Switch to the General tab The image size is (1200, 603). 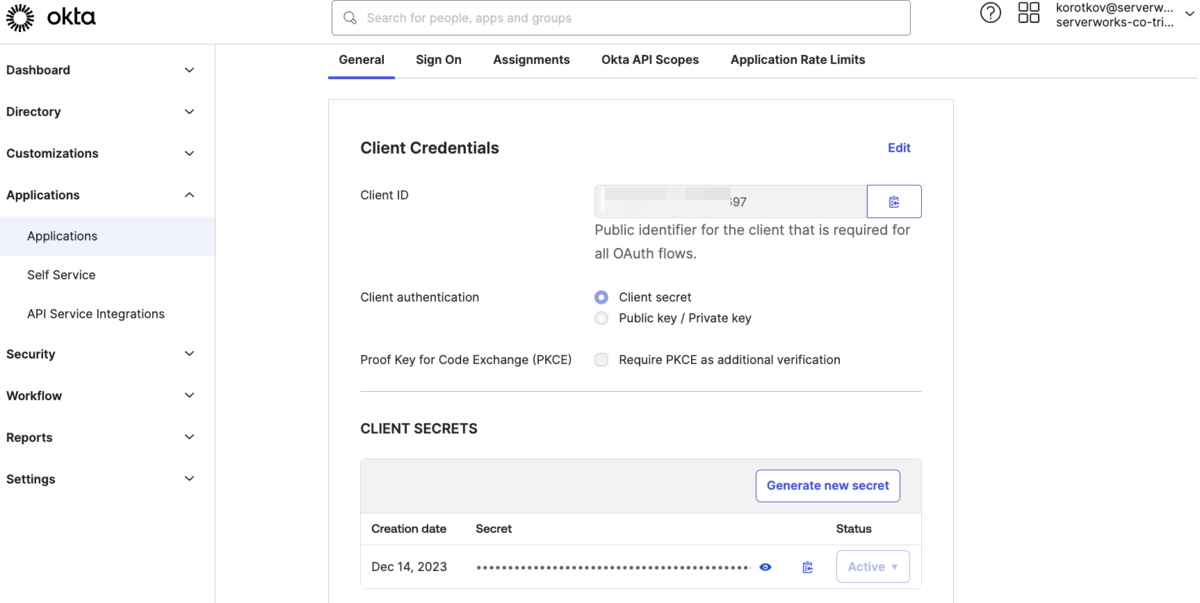point(362,60)
